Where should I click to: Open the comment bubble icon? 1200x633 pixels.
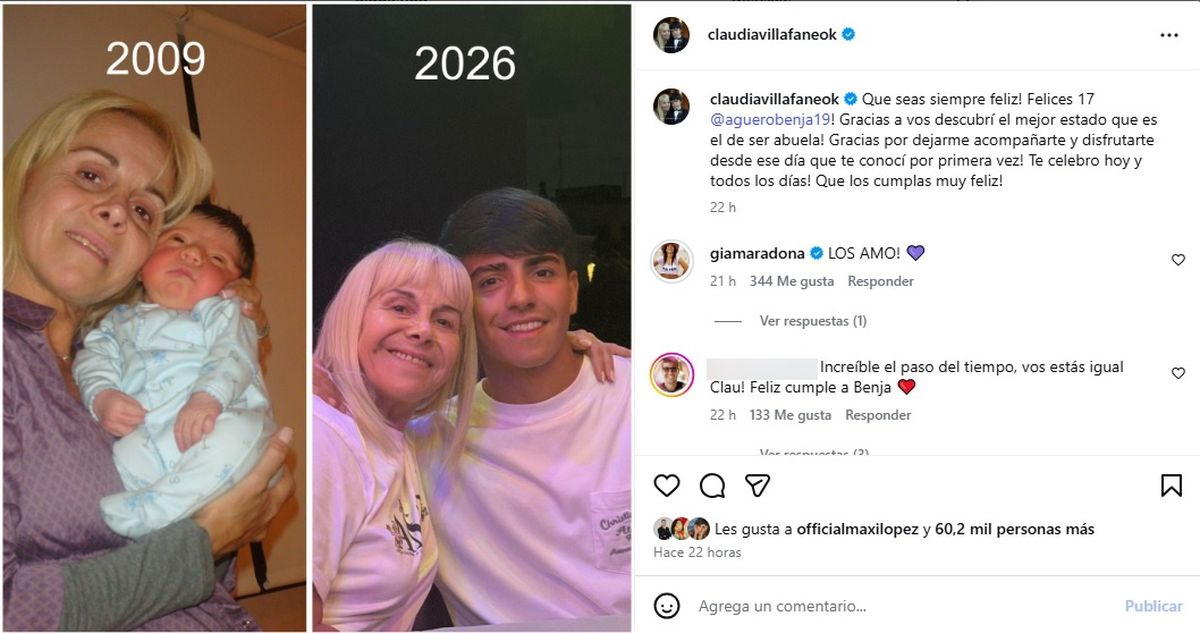coord(712,485)
